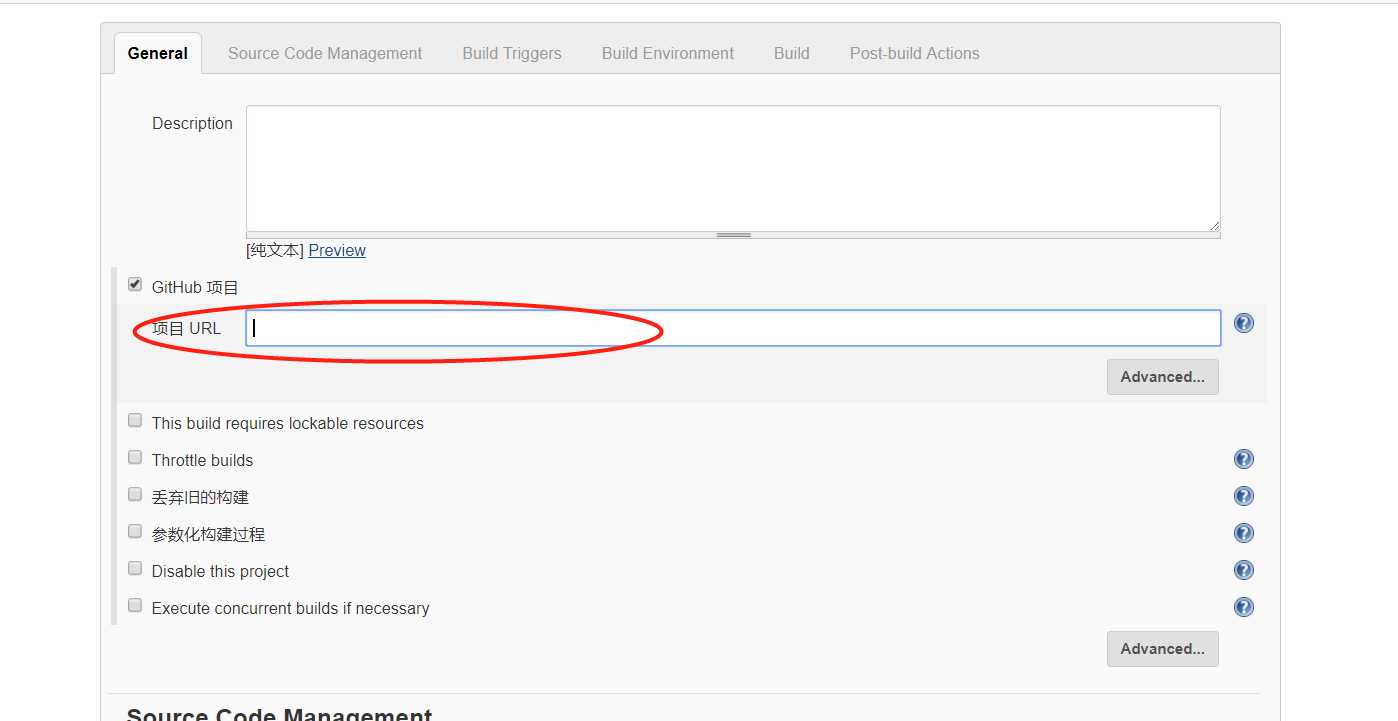Open help for Execute concurrent builds
This screenshot has width=1398, height=721.
(x=1243, y=607)
